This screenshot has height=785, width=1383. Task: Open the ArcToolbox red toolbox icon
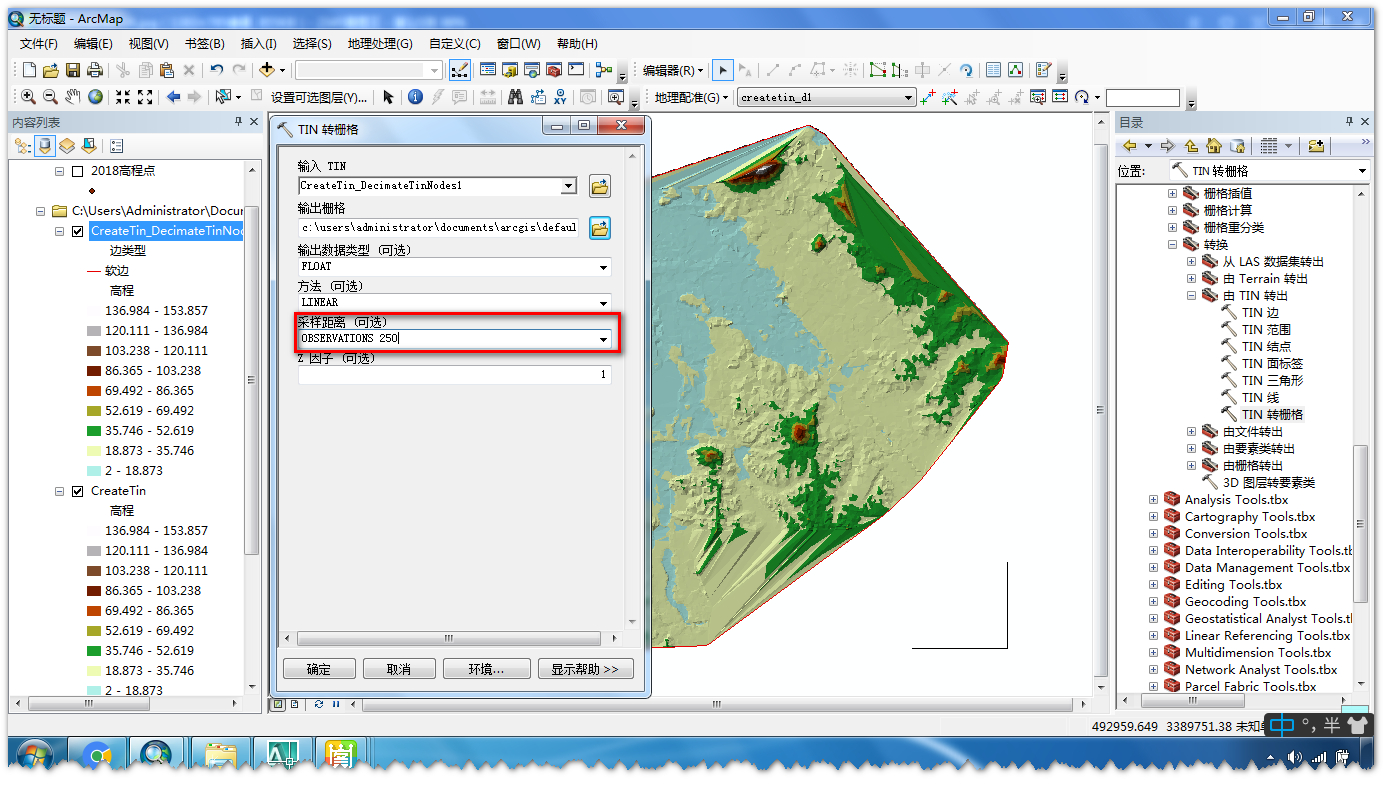click(x=552, y=70)
